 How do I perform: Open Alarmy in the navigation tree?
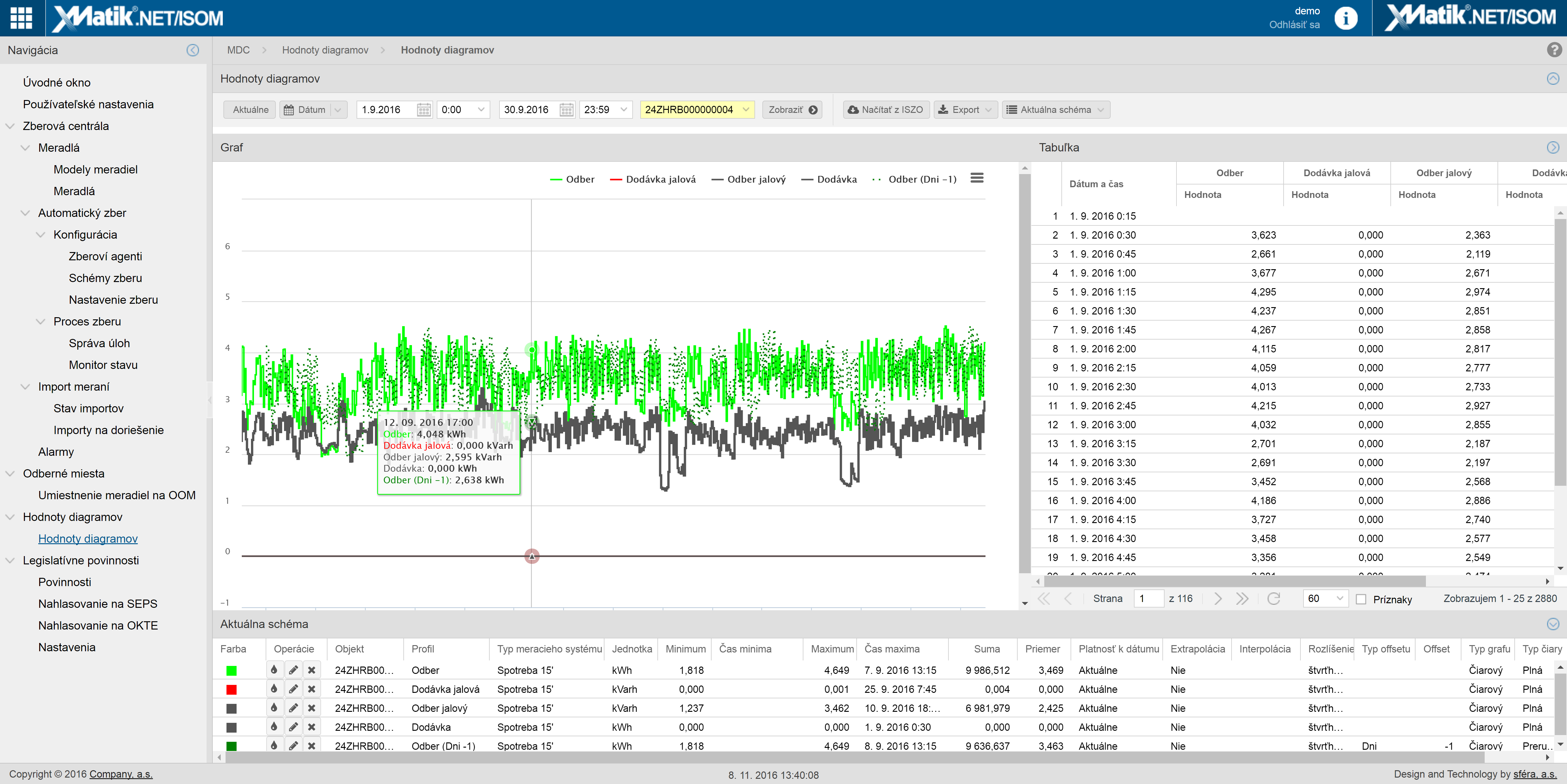tap(56, 451)
